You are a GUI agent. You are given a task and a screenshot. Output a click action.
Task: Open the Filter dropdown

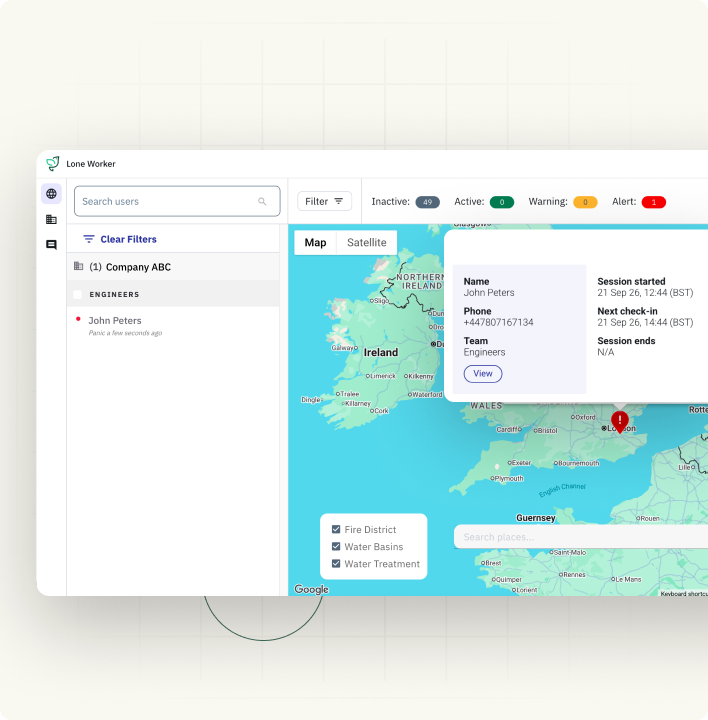[x=324, y=201]
